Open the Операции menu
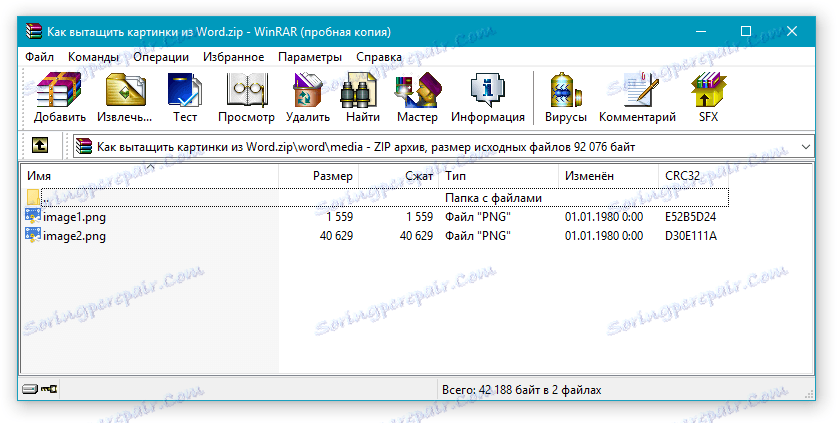The width and height of the screenshot is (837, 423). click(x=161, y=57)
